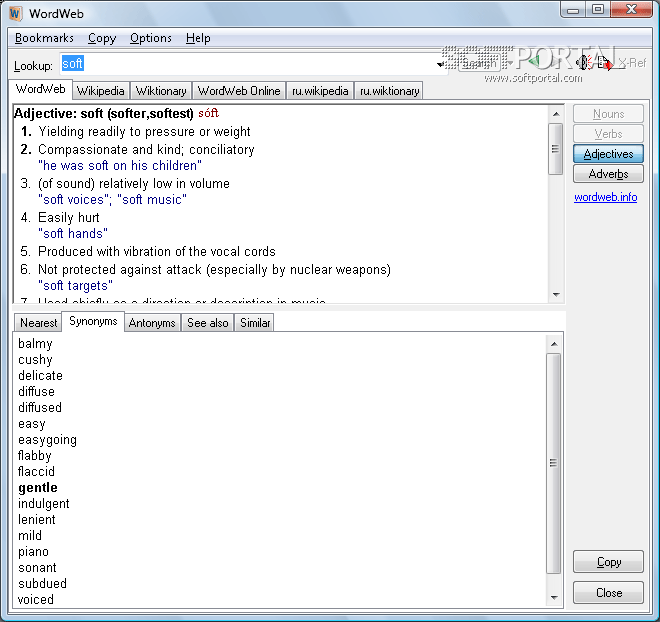Click the copy-to-document icon beside the speaker

605,63
